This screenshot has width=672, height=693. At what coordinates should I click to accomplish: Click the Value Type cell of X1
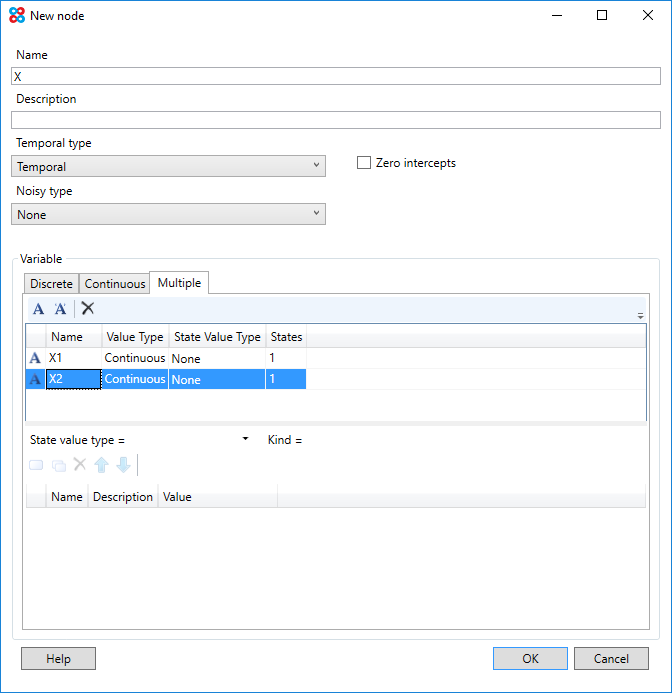pyautogui.click(x=135, y=358)
